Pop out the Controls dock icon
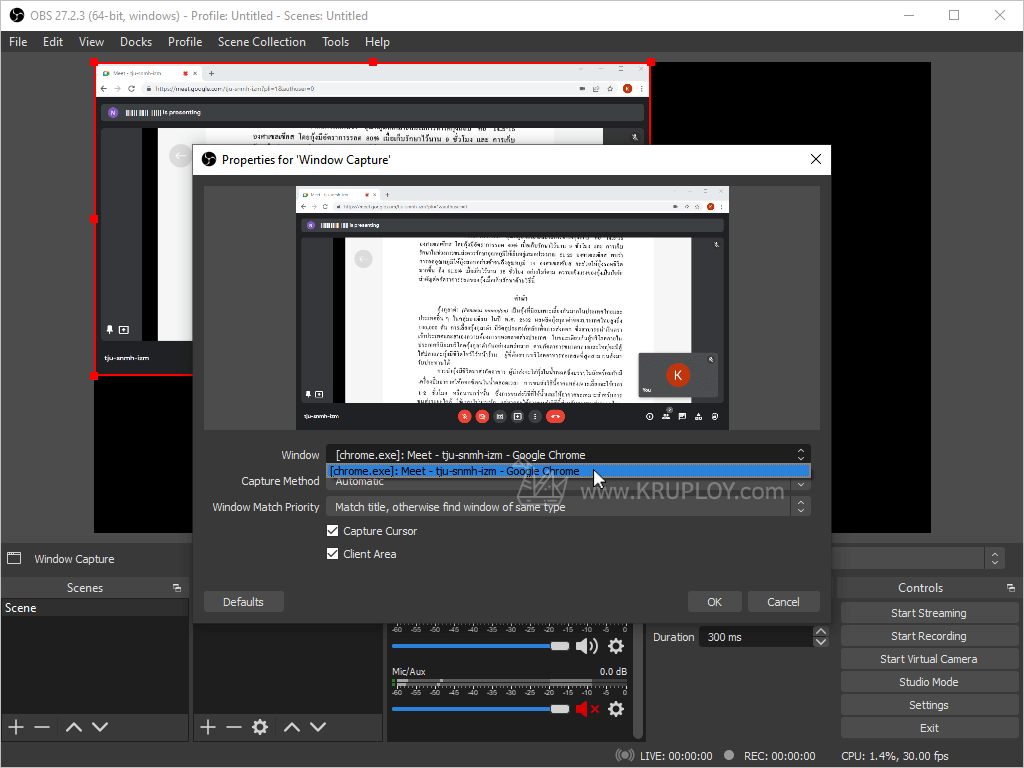This screenshot has height=768, width=1024. point(1010,588)
